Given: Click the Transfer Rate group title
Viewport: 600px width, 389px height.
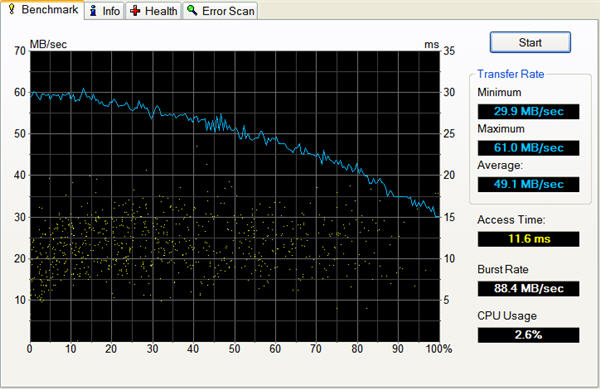Looking at the screenshot, I should [510, 74].
